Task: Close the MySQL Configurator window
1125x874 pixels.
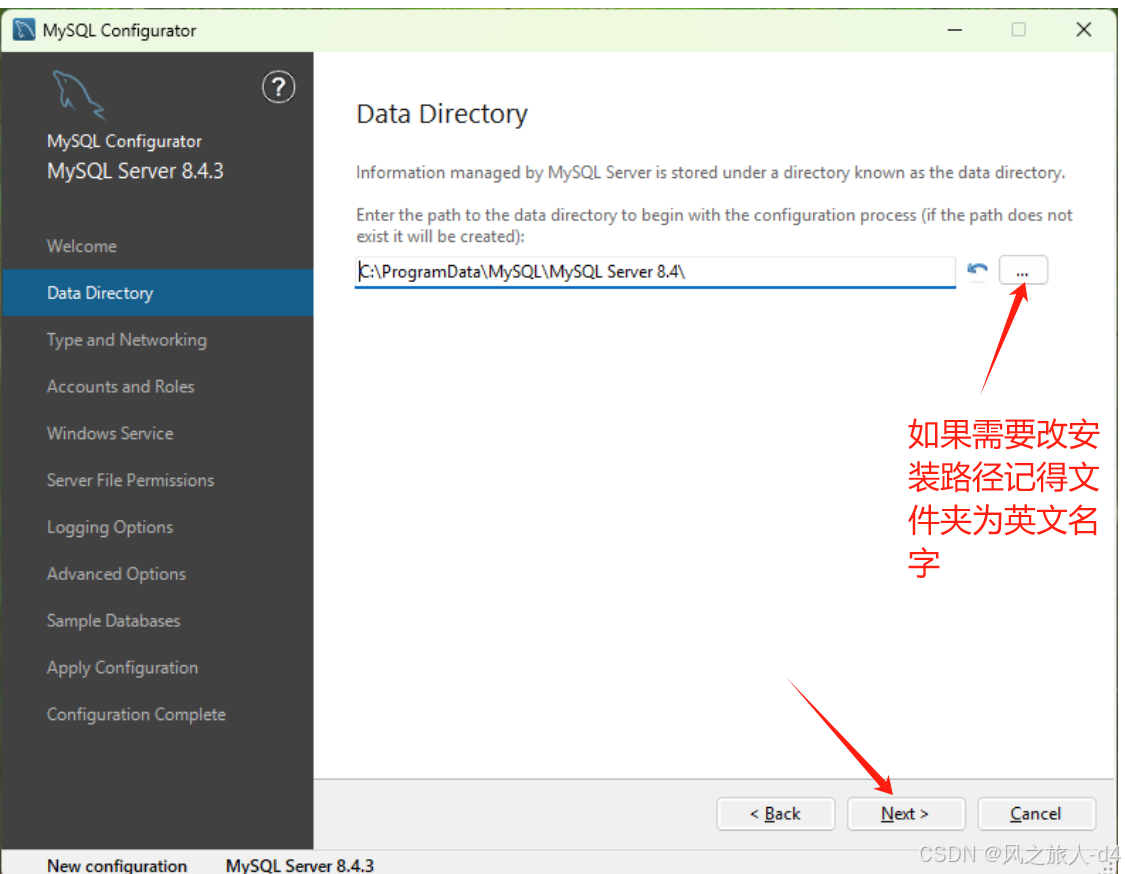Action: 1084,30
